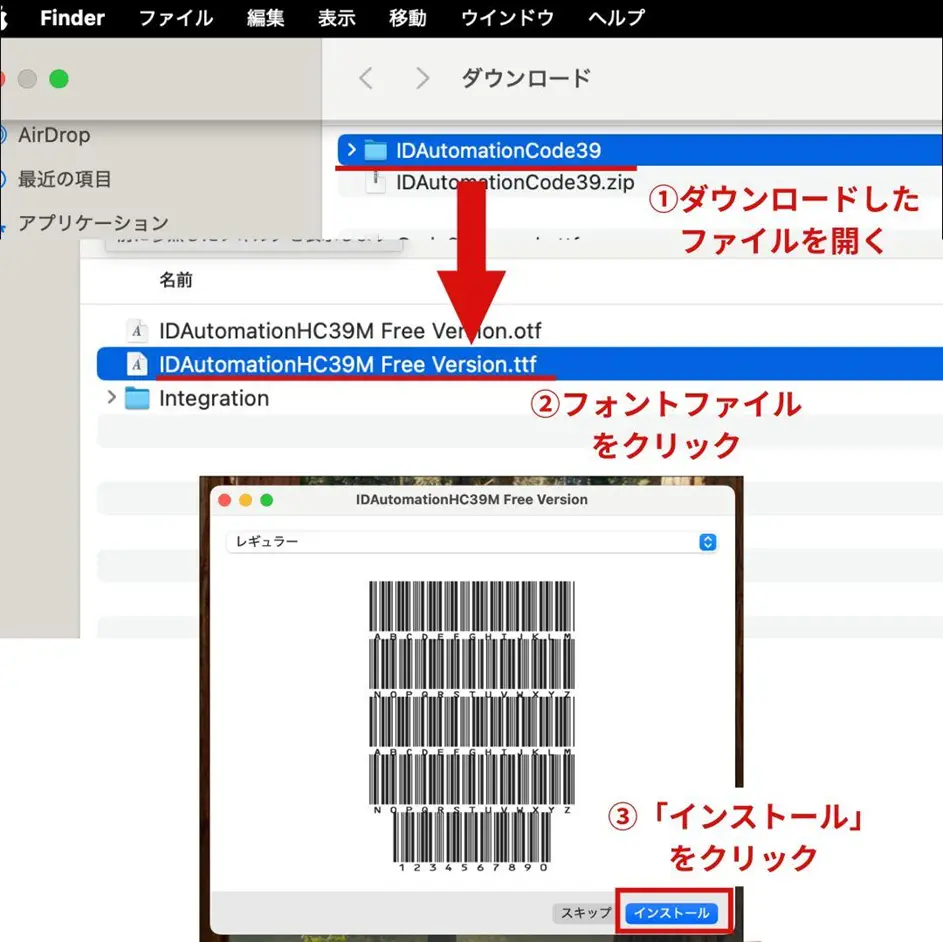Click the barcode font preview sample
This screenshot has width=943, height=942.
pos(472,726)
